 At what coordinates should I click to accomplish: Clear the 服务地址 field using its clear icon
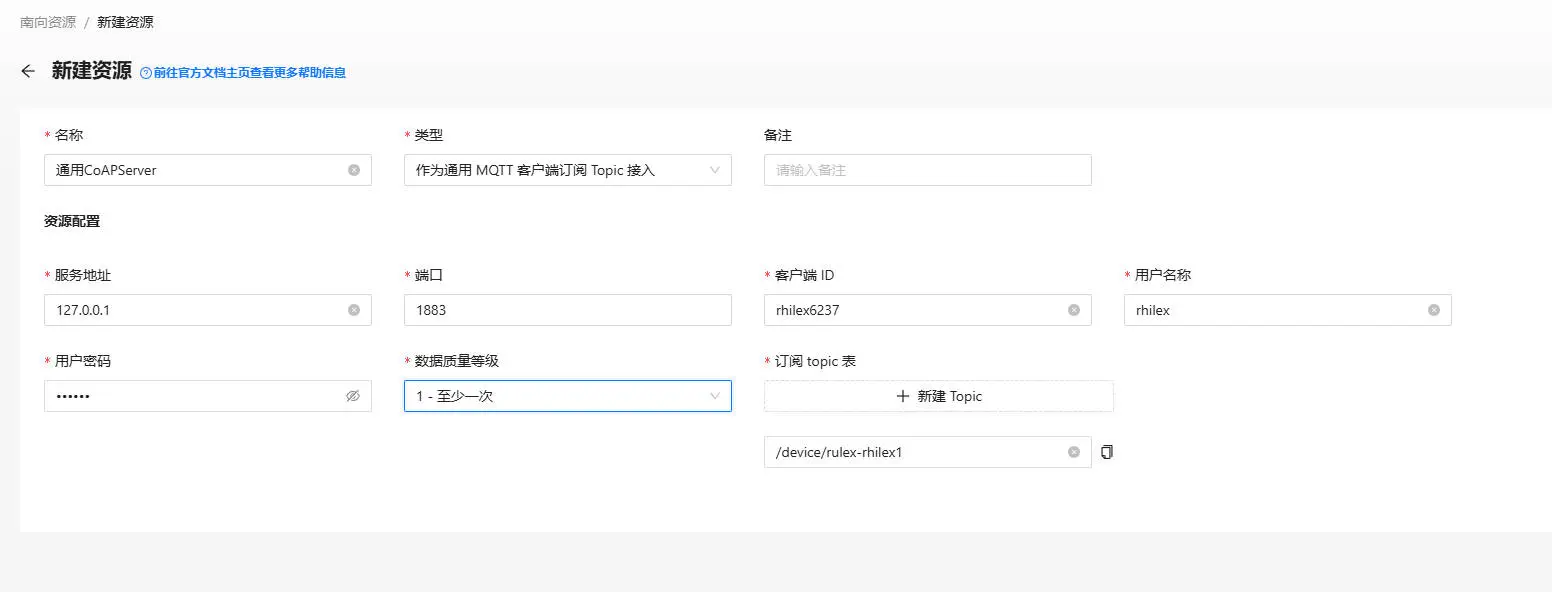(354, 310)
